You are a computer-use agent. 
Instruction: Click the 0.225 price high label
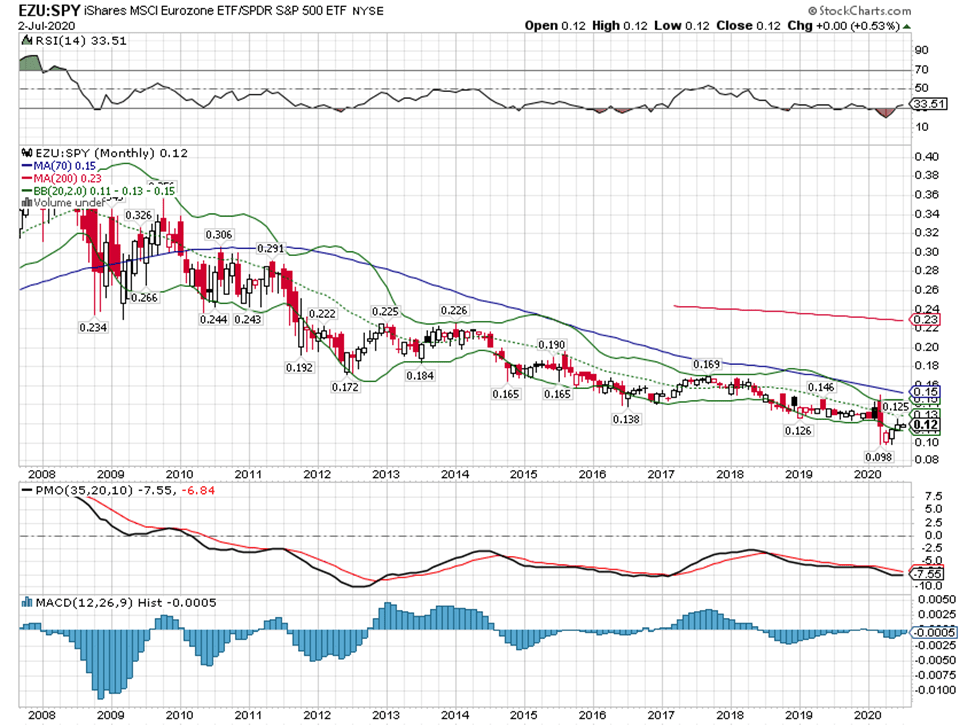coord(385,311)
